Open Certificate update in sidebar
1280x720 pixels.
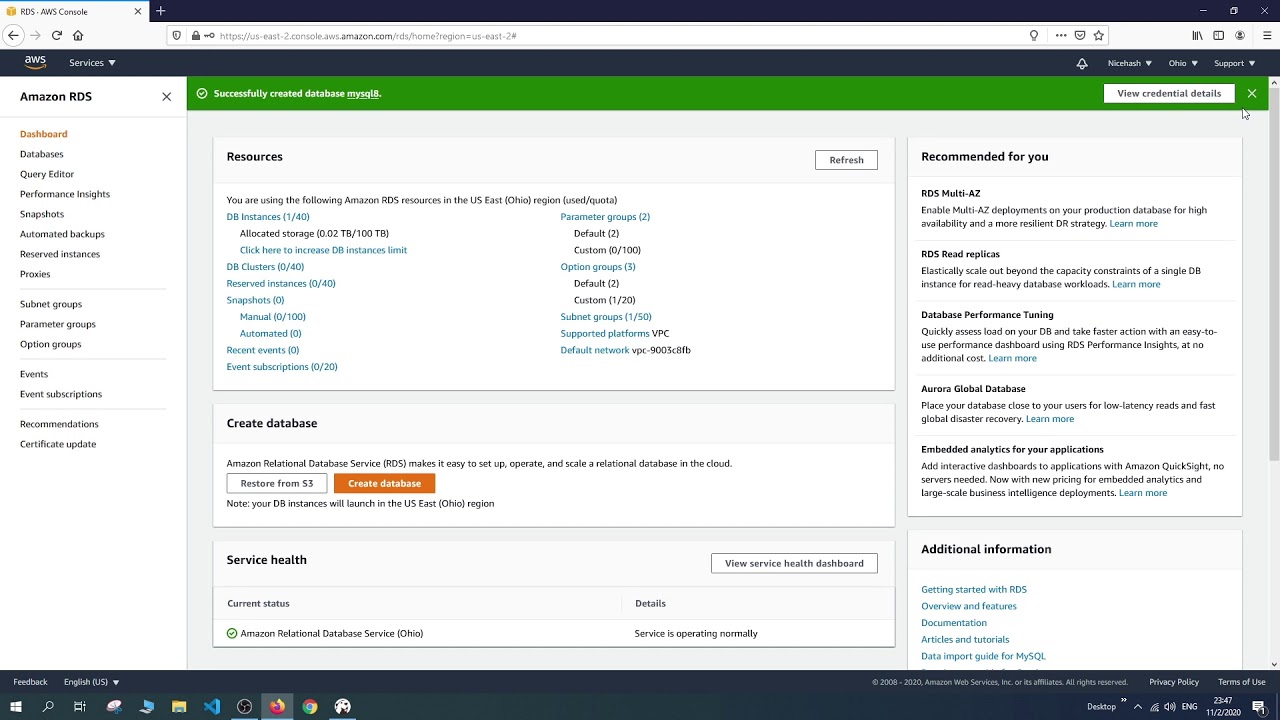[58, 444]
